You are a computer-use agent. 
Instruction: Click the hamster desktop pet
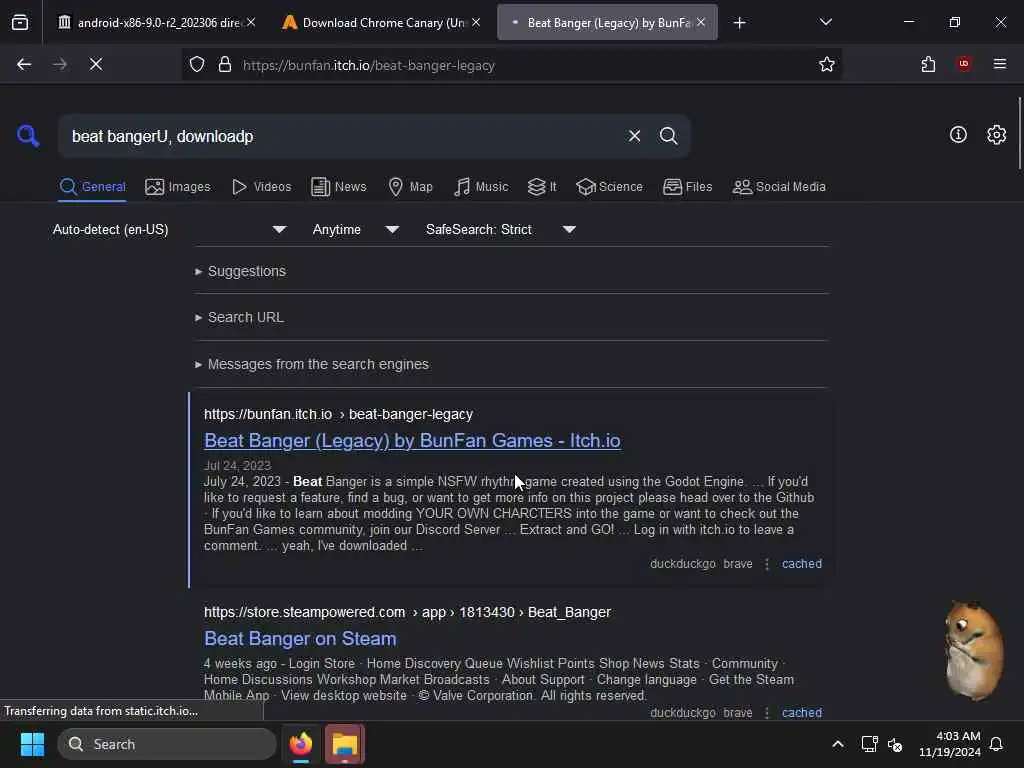[974, 649]
